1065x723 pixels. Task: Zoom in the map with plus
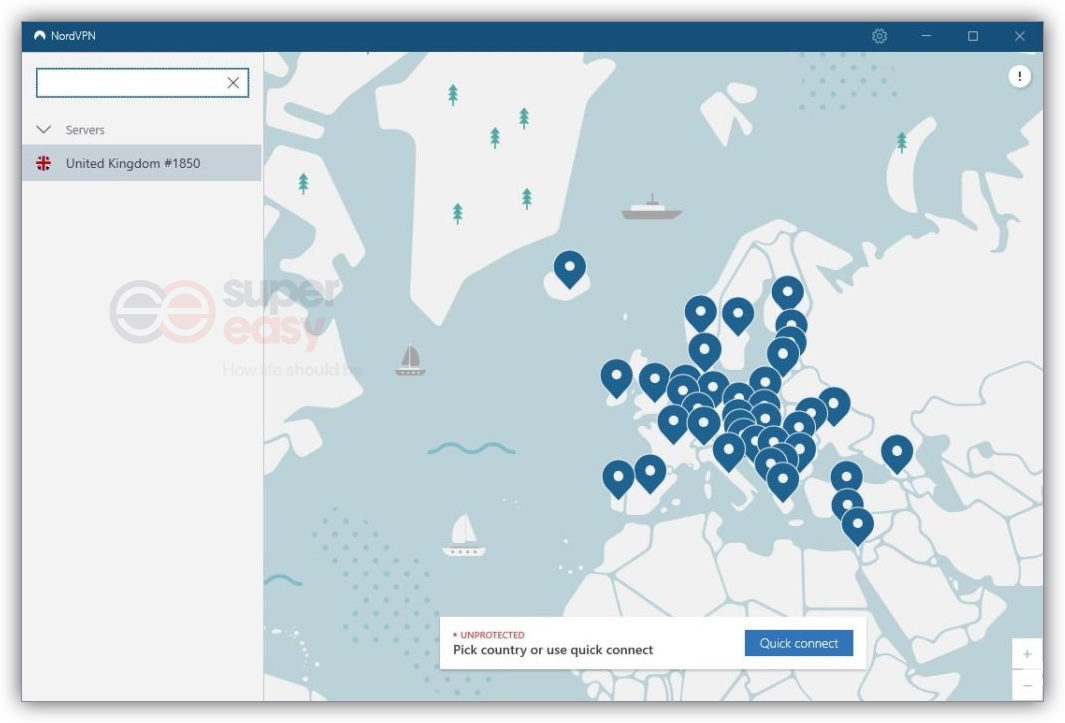(1027, 654)
